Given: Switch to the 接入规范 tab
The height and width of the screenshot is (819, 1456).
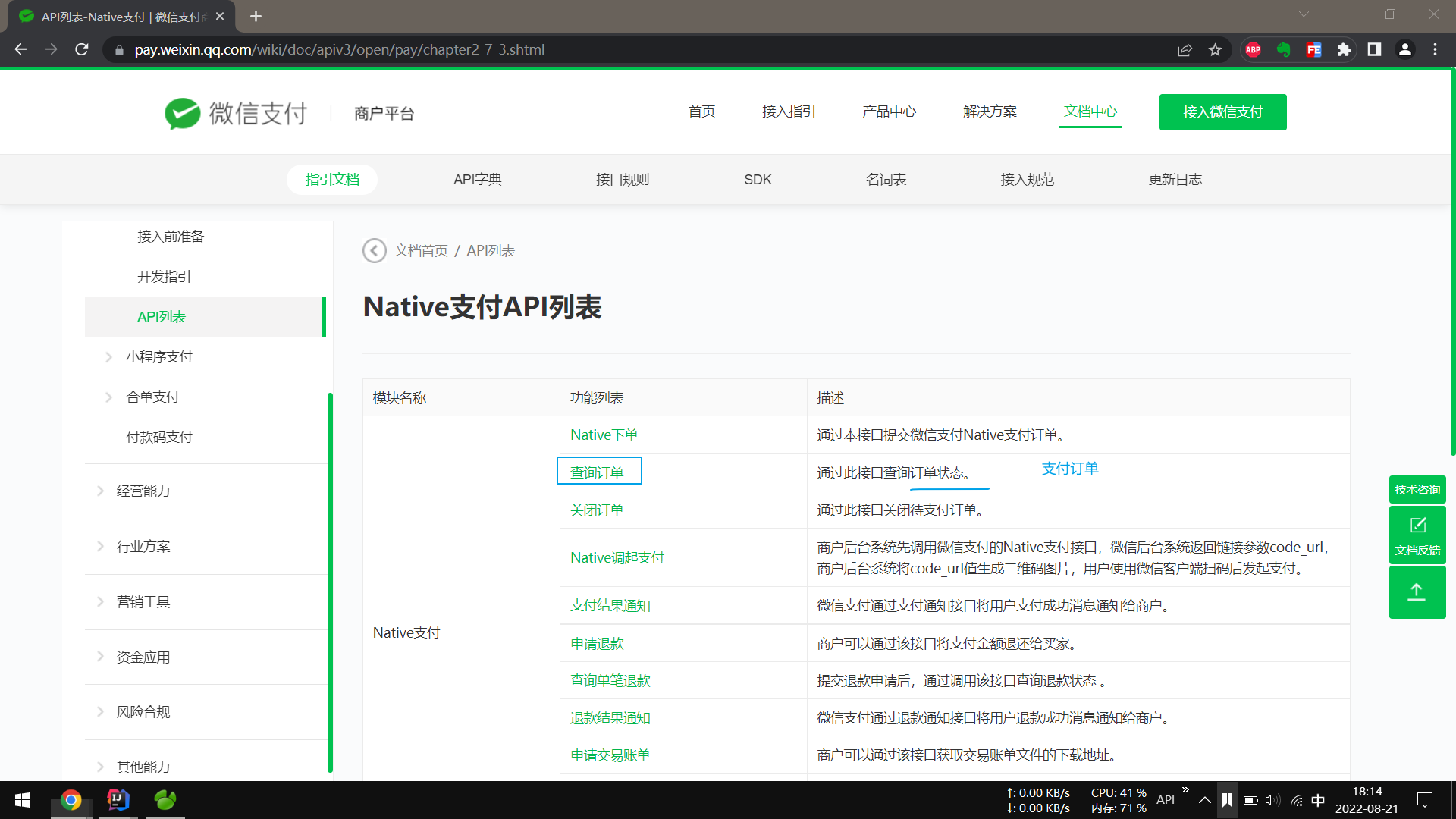Looking at the screenshot, I should [x=1027, y=180].
